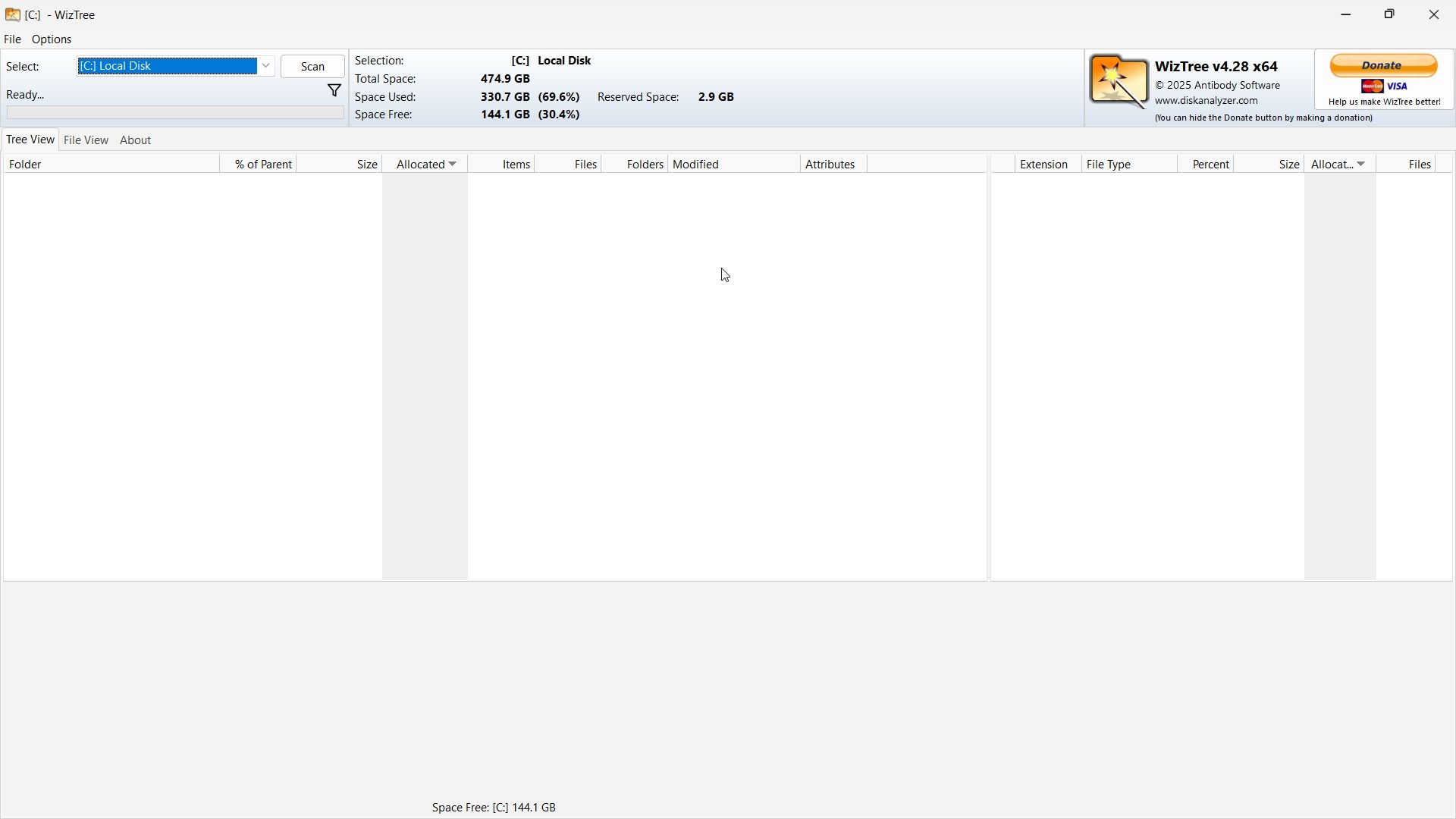The height and width of the screenshot is (819, 1456).
Task: Click the Space Used 330.7 GB value
Action: tap(505, 97)
